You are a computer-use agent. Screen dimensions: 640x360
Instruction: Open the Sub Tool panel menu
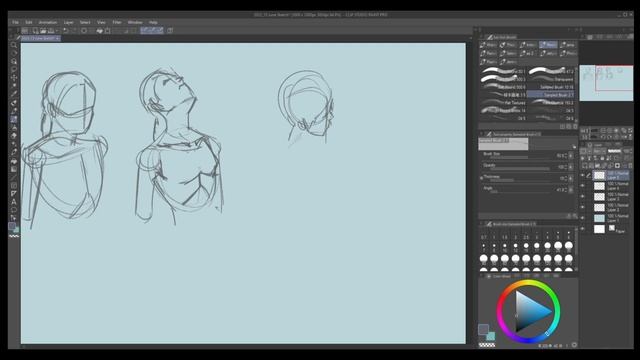[482, 37]
